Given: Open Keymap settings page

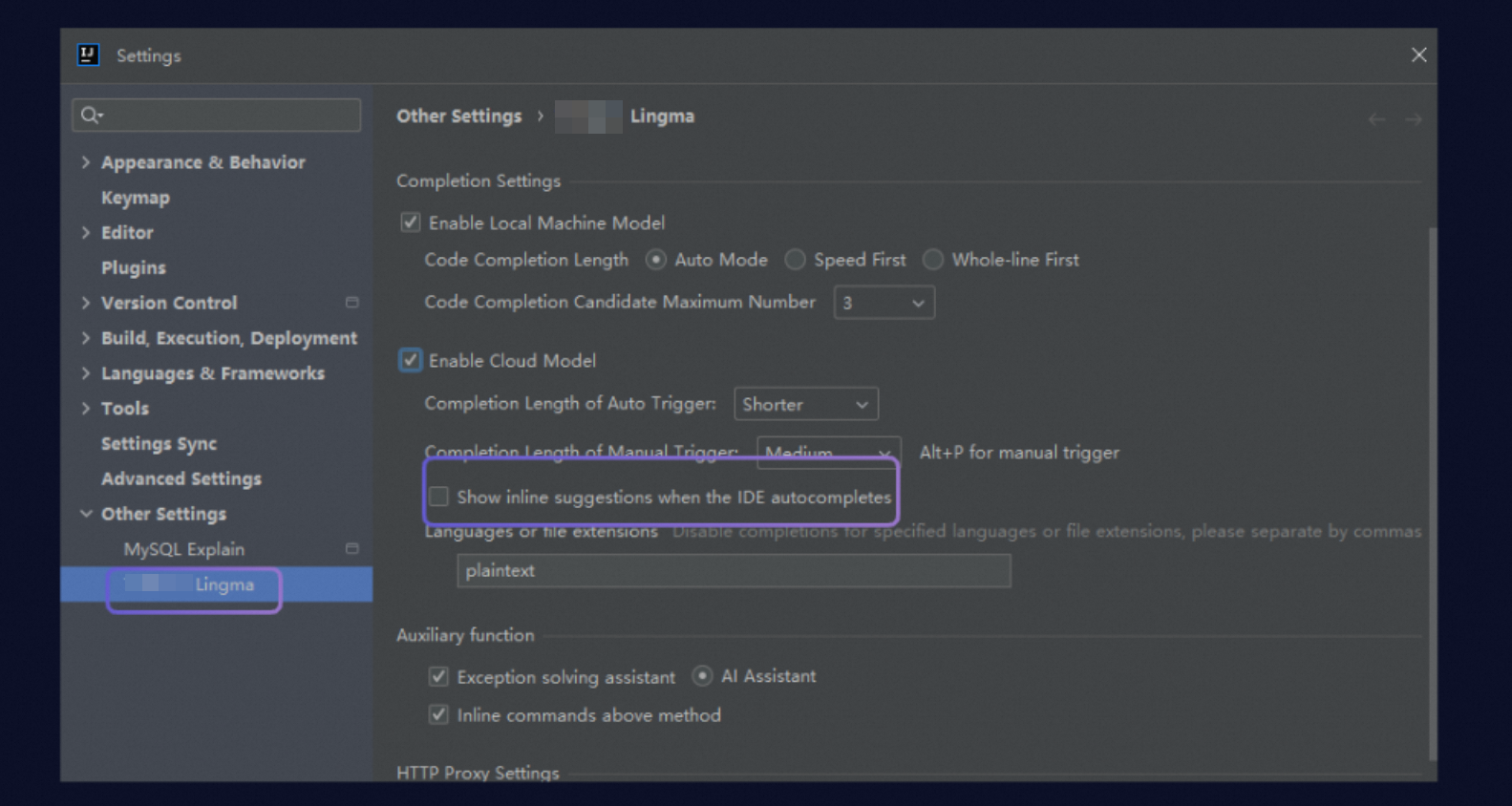Looking at the screenshot, I should click(136, 198).
